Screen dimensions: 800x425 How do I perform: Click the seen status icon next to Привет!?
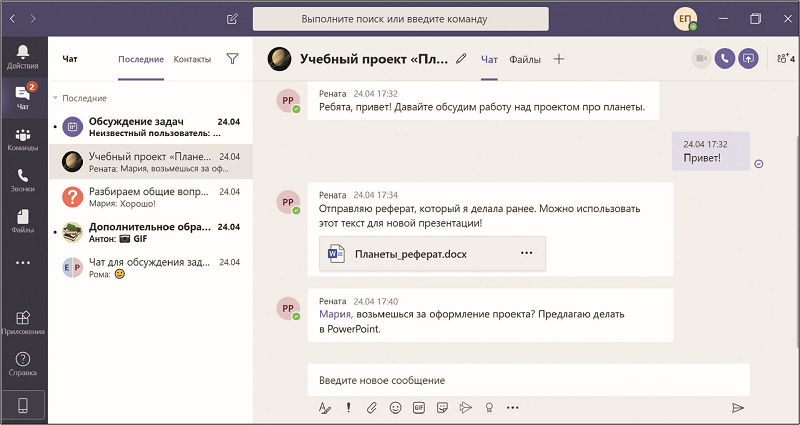click(759, 164)
